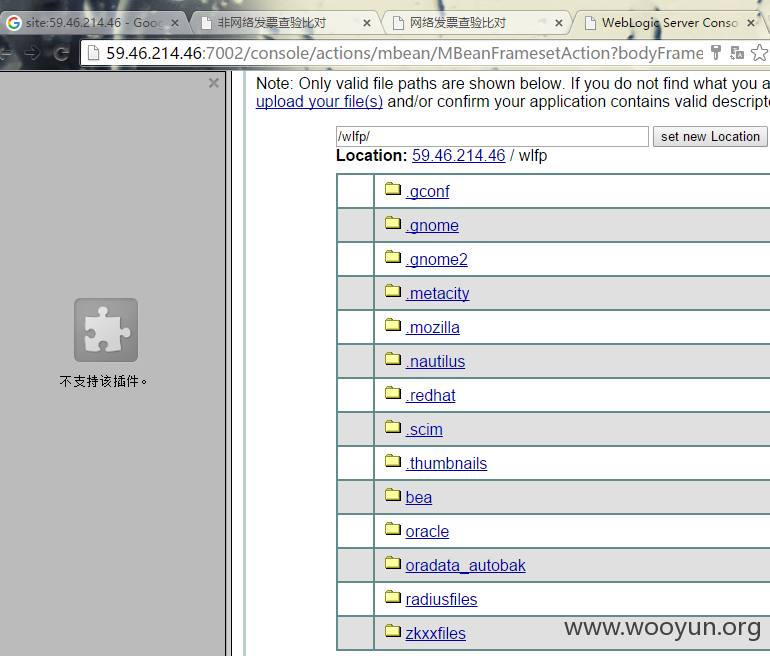This screenshot has width=770, height=656.
Task: Open the radiusfiles folder link
Action: pos(441,600)
